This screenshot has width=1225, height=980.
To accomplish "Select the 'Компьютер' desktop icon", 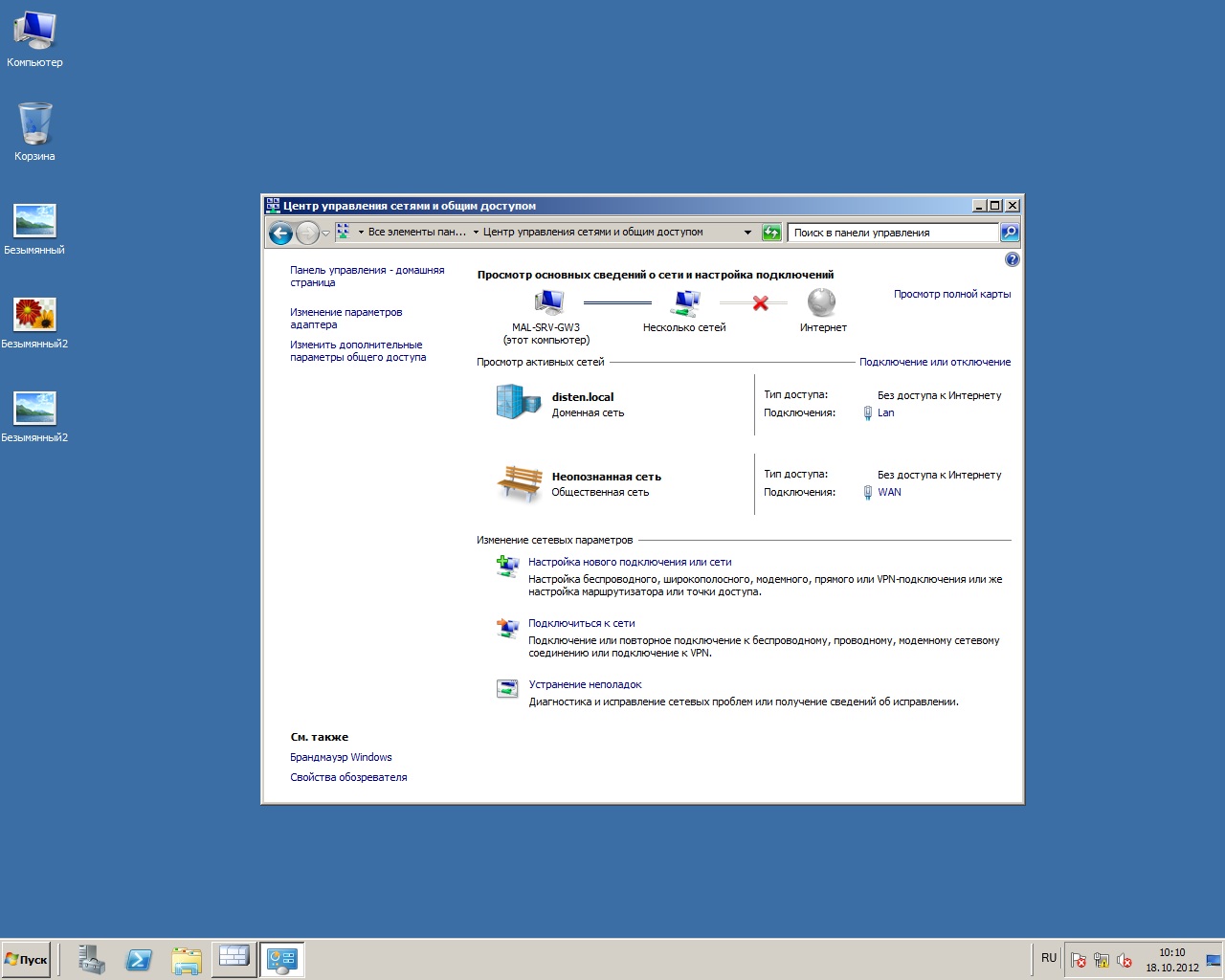I will 34,39.
